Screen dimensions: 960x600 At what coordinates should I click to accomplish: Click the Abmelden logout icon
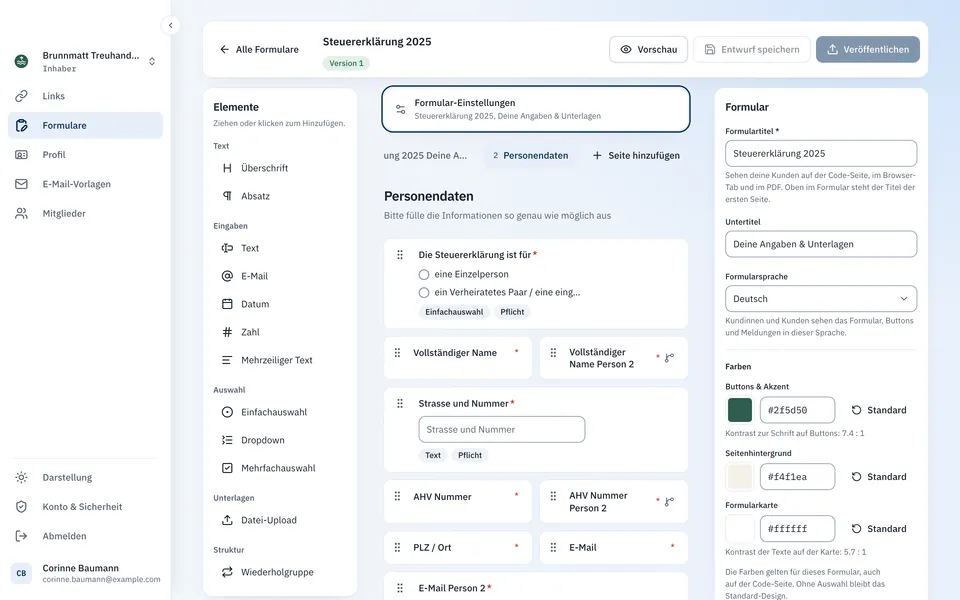point(21,536)
